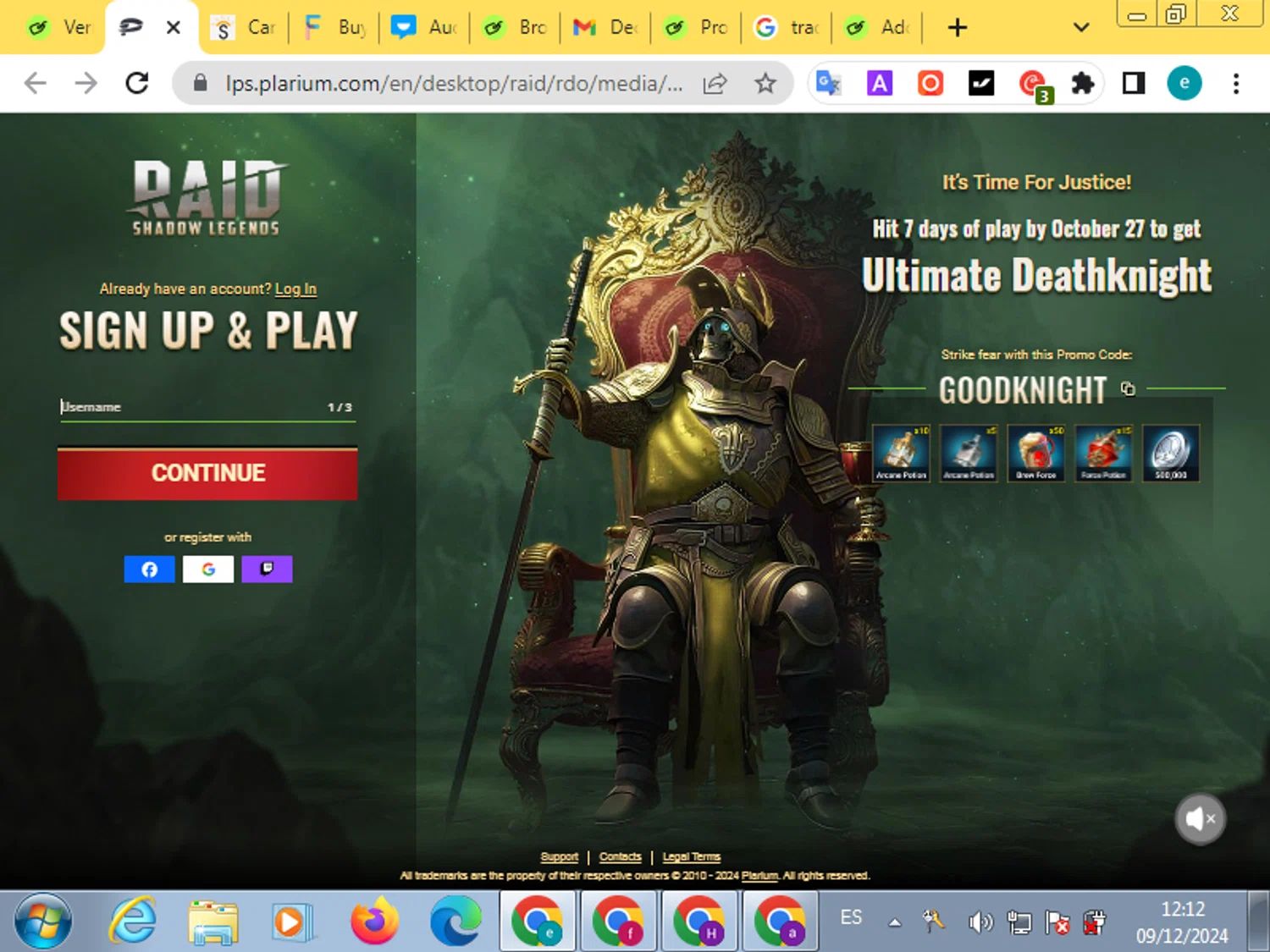
Task: Switch to the 'Adc' tab
Action: [x=878, y=28]
